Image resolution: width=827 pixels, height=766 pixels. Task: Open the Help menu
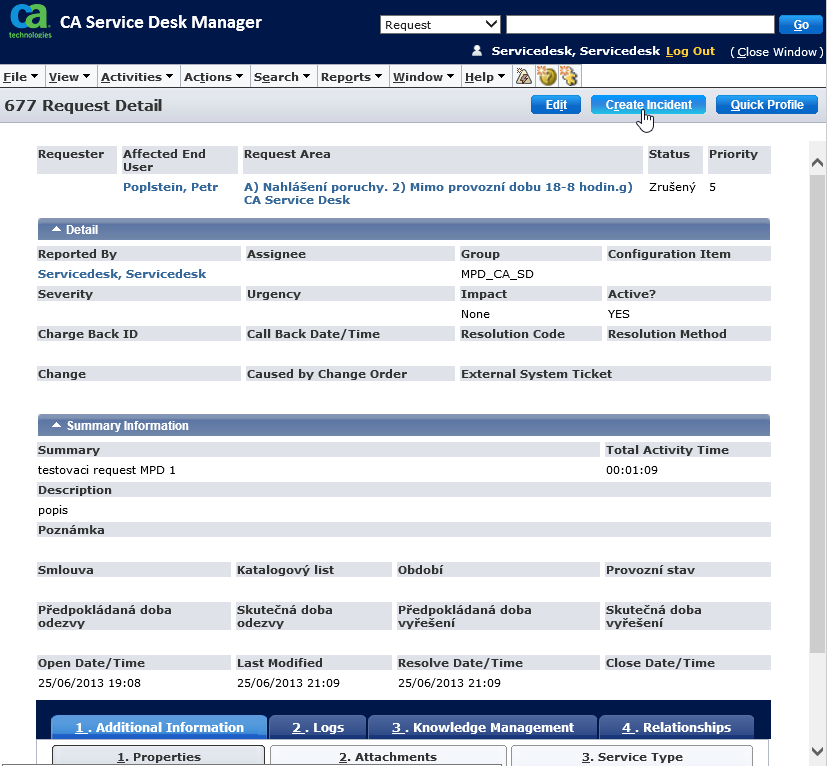pos(485,77)
